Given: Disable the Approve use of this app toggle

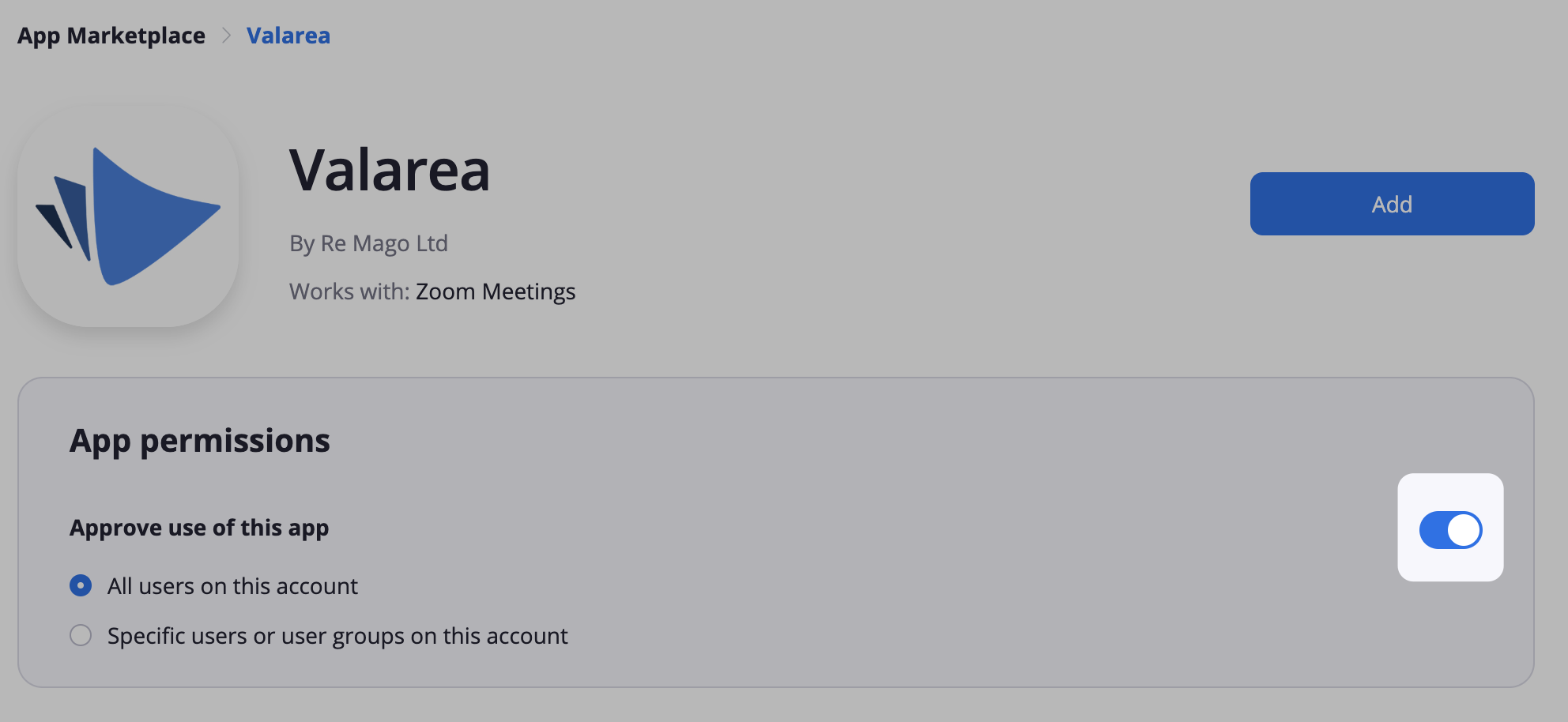Looking at the screenshot, I should (x=1450, y=530).
